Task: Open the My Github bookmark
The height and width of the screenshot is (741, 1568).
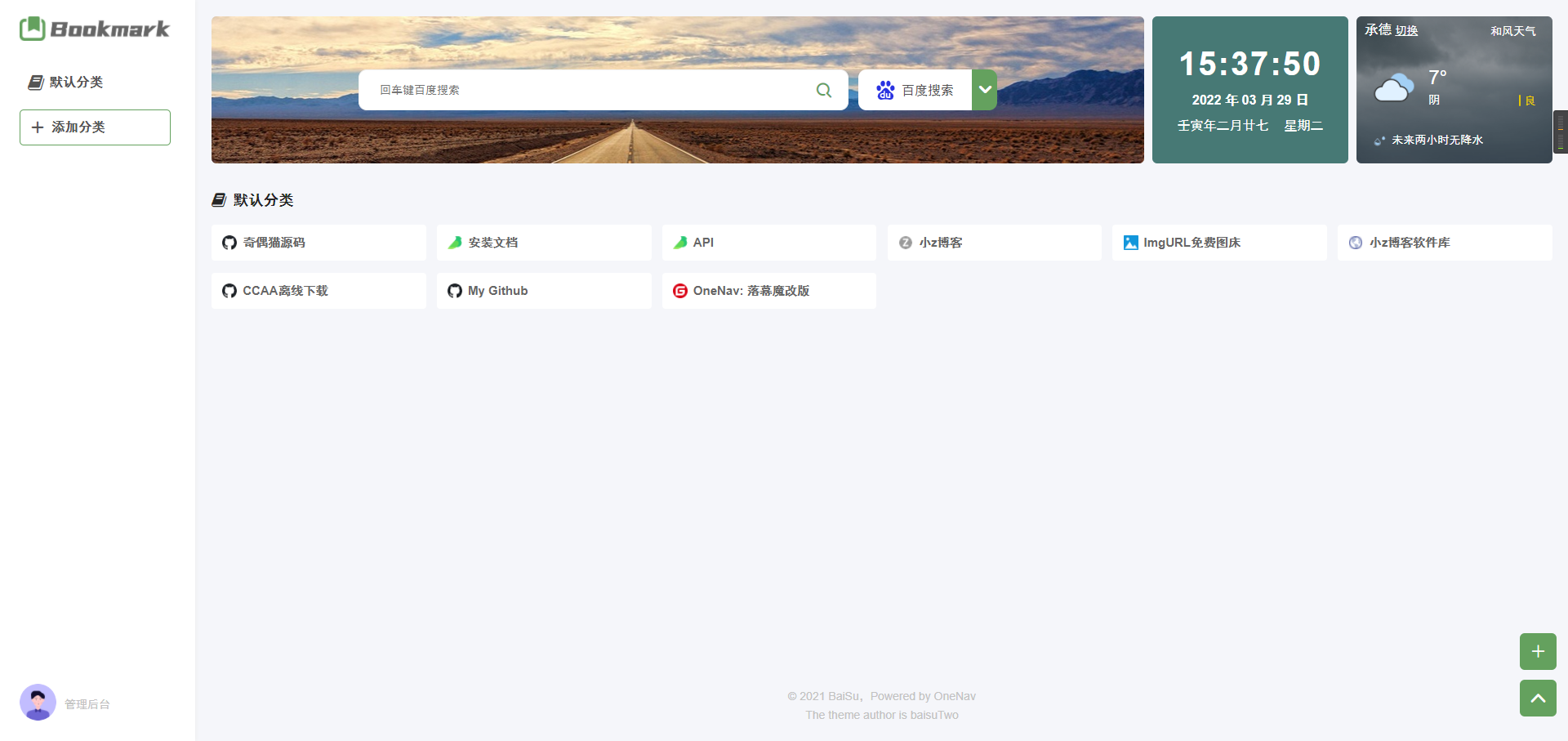Action: 544,291
